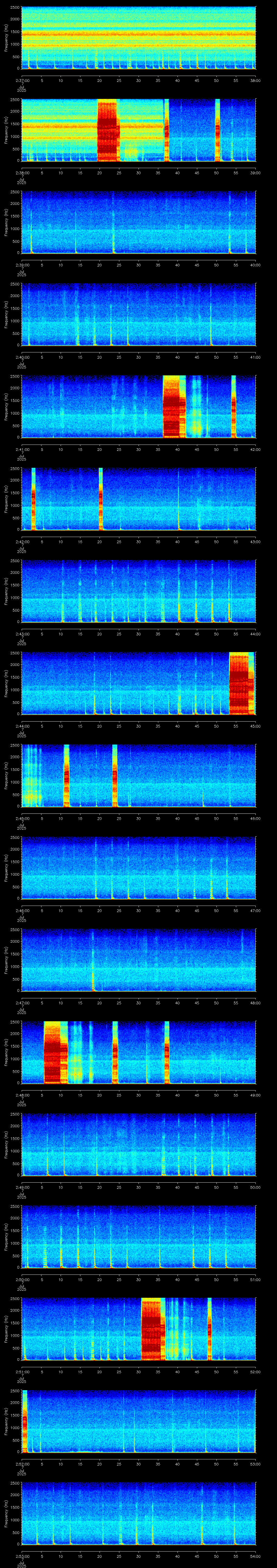Screen dimensions: 277x1568
Task: Click the 2:49:00 start time label
Action: [21, 1187]
